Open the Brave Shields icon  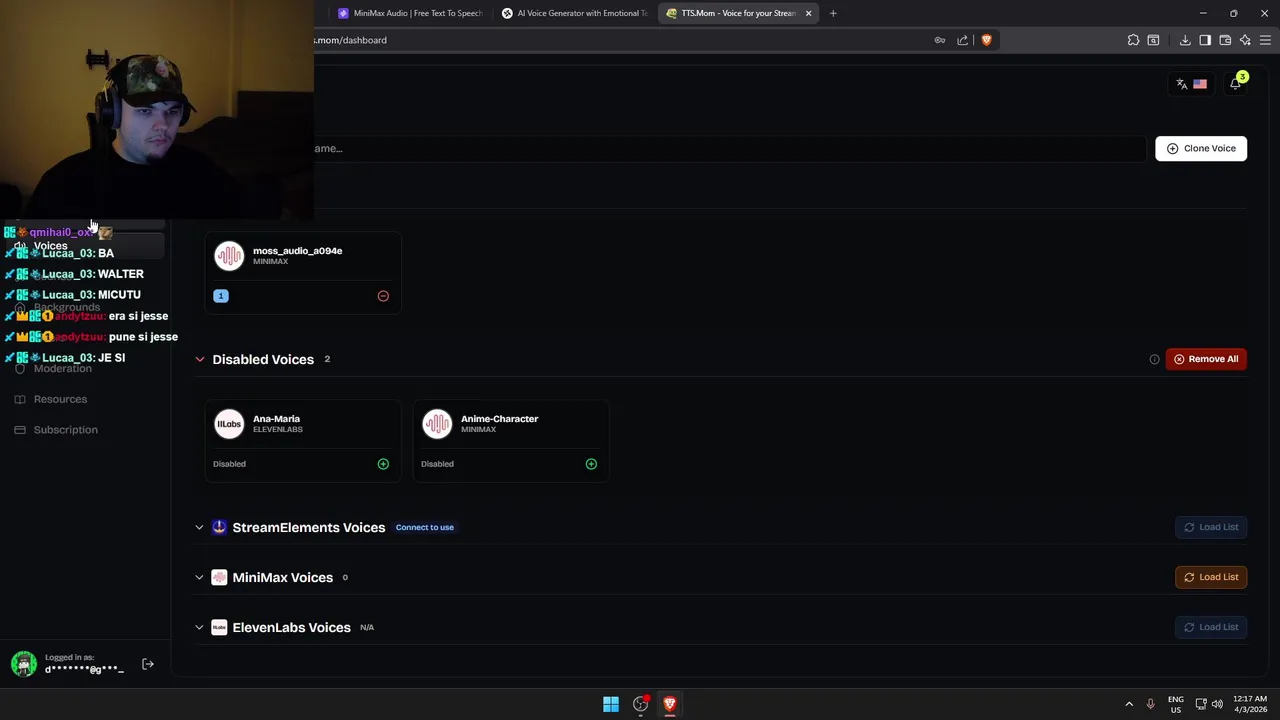coord(986,40)
